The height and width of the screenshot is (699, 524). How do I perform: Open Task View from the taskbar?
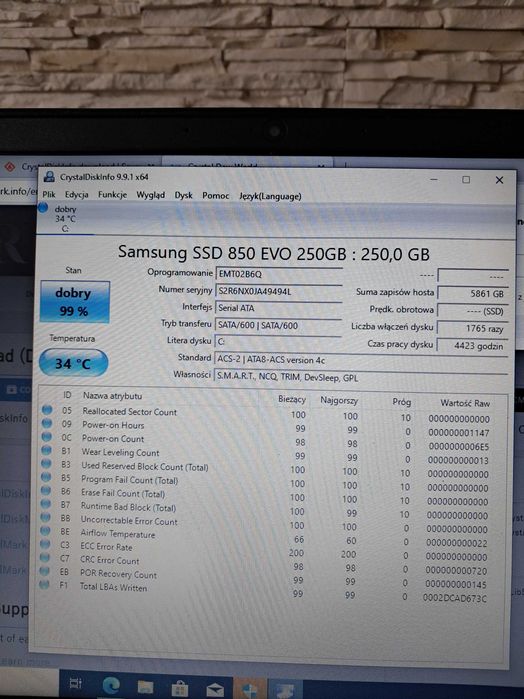[x=75, y=683]
